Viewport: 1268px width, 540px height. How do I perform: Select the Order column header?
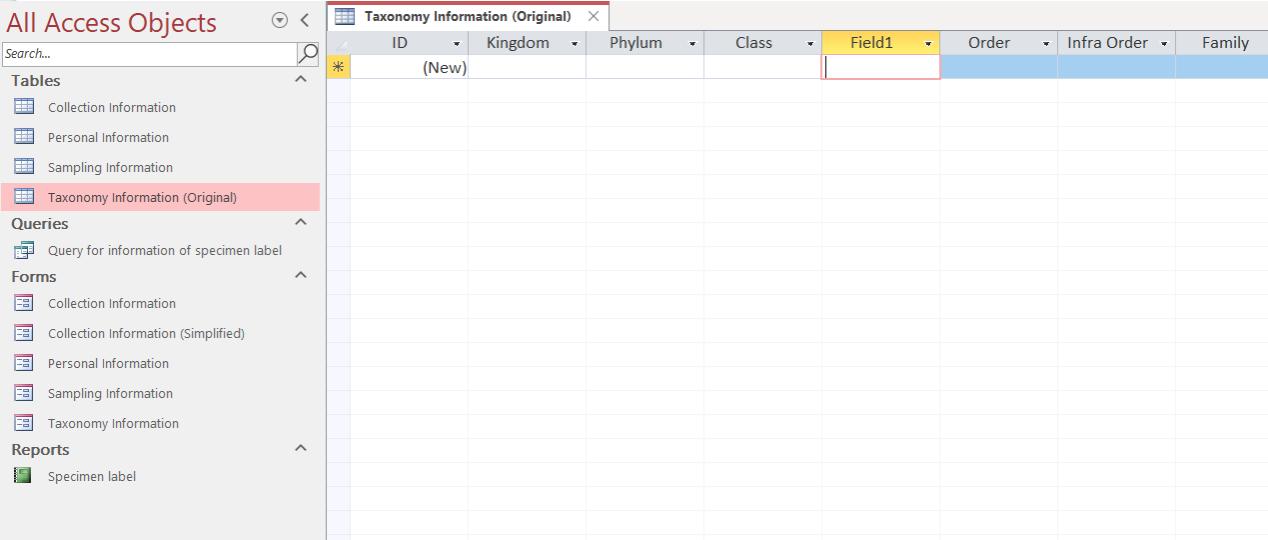(x=999, y=43)
